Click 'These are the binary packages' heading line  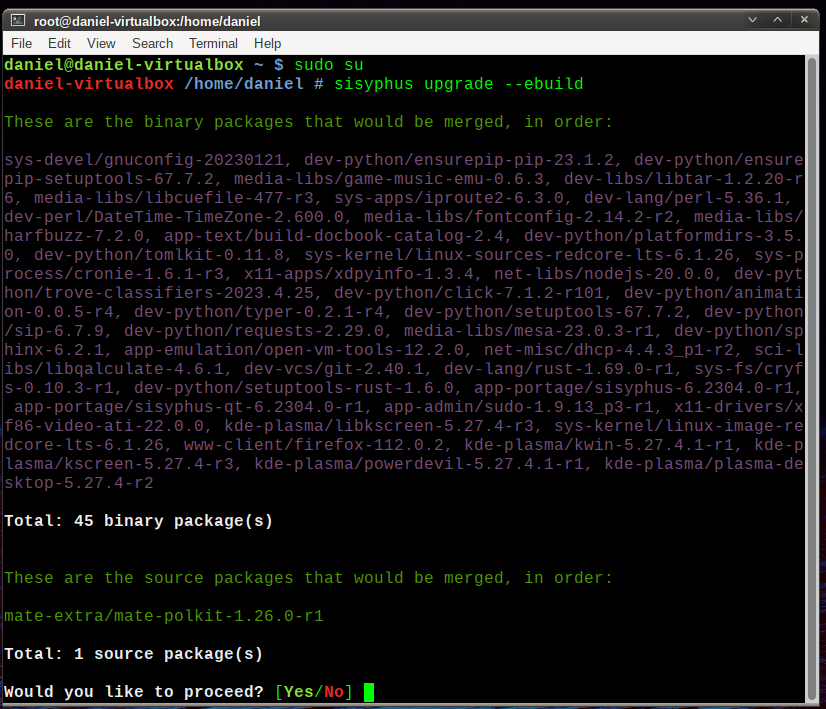coord(309,122)
